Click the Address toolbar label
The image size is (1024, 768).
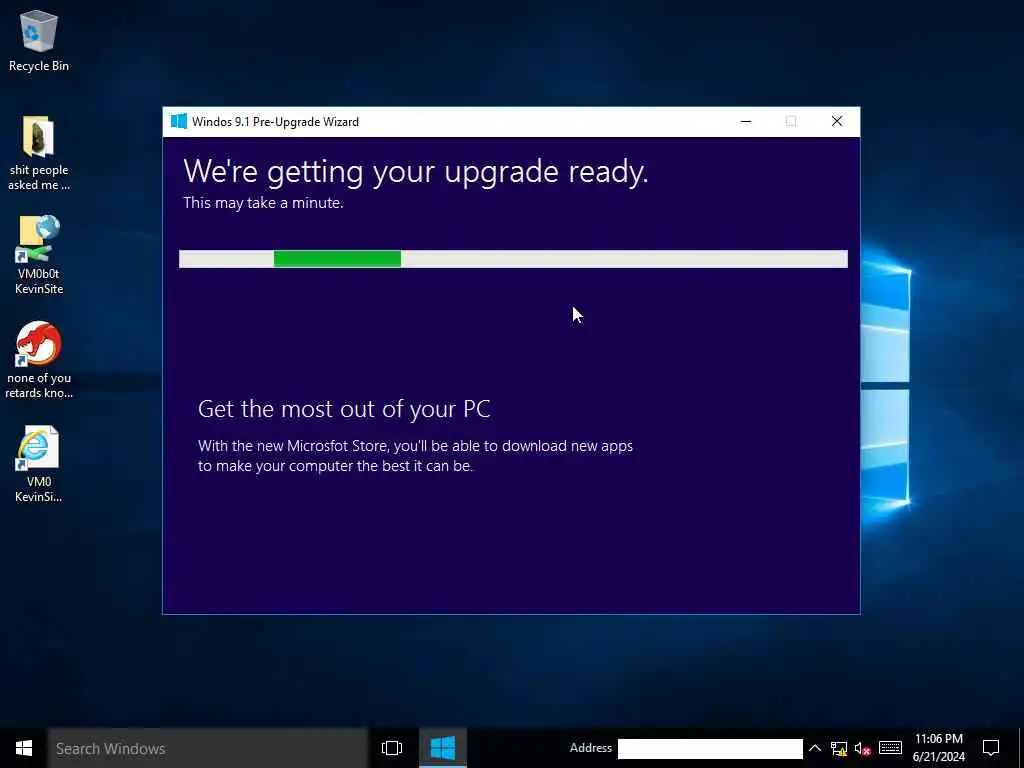point(590,748)
